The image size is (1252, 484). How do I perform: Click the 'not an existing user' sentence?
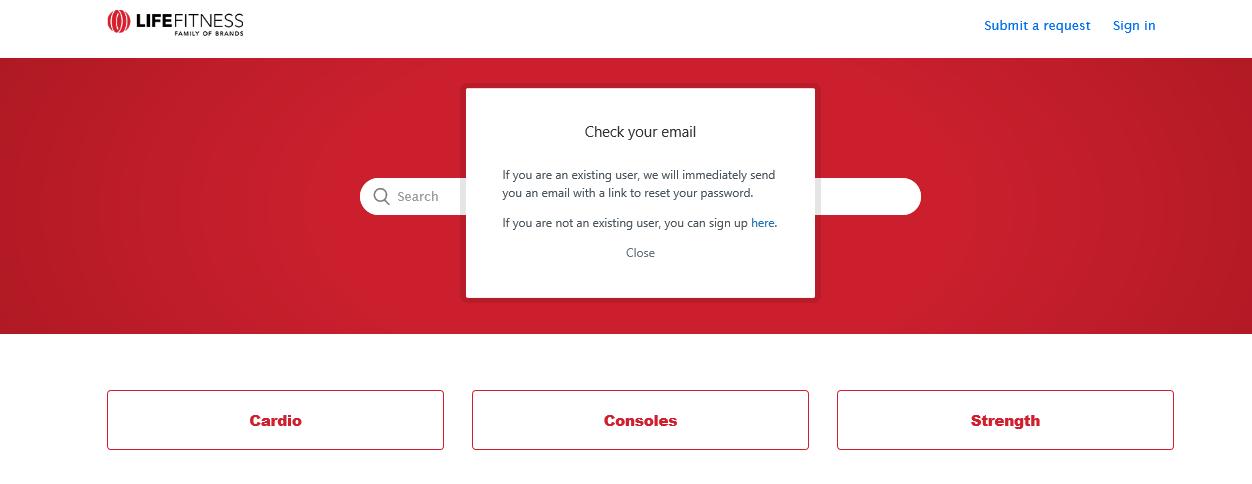[x=640, y=223]
